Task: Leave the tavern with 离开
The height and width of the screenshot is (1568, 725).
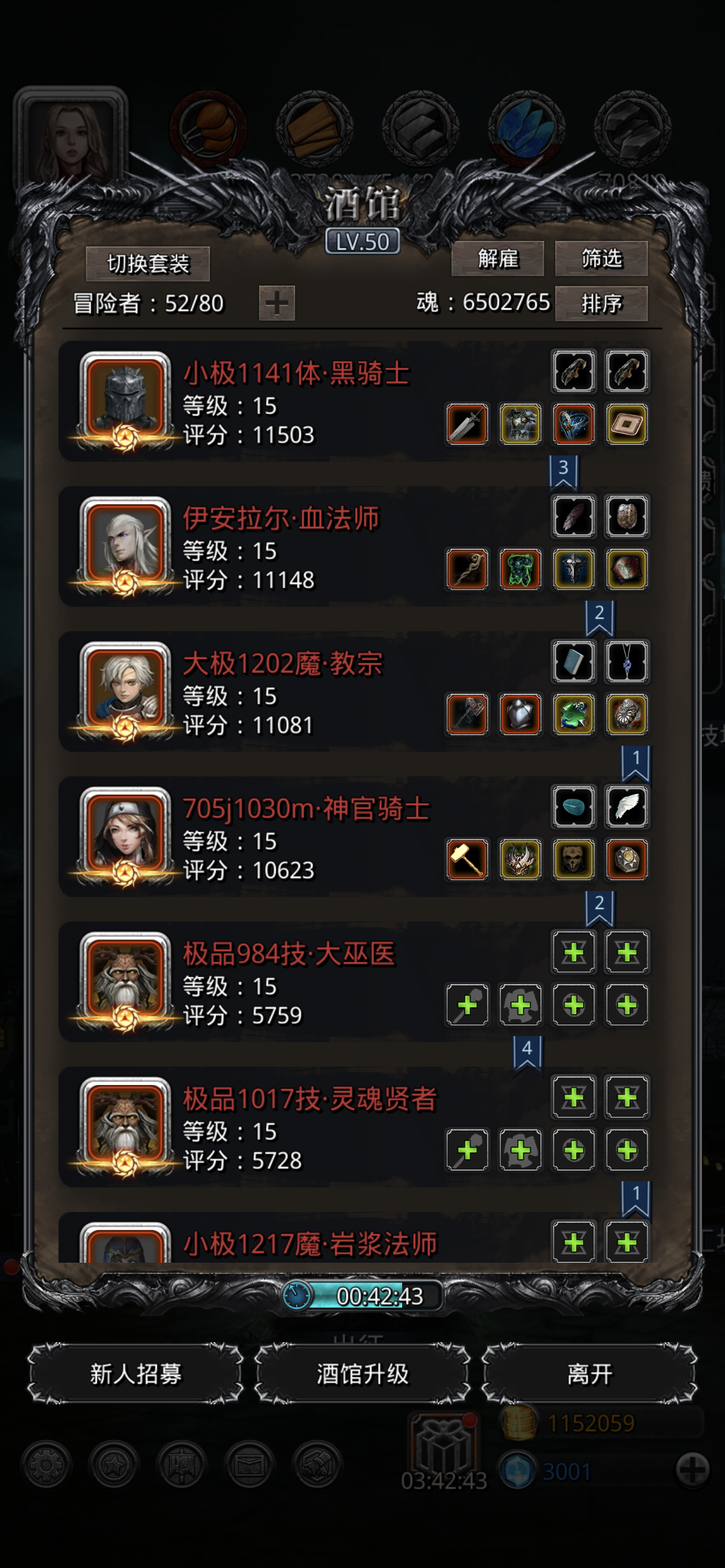Action: click(x=589, y=1374)
